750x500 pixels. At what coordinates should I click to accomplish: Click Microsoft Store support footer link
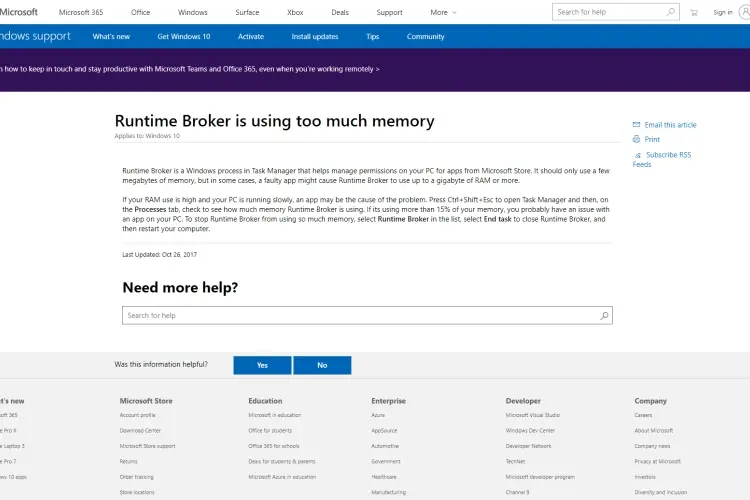click(147, 446)
